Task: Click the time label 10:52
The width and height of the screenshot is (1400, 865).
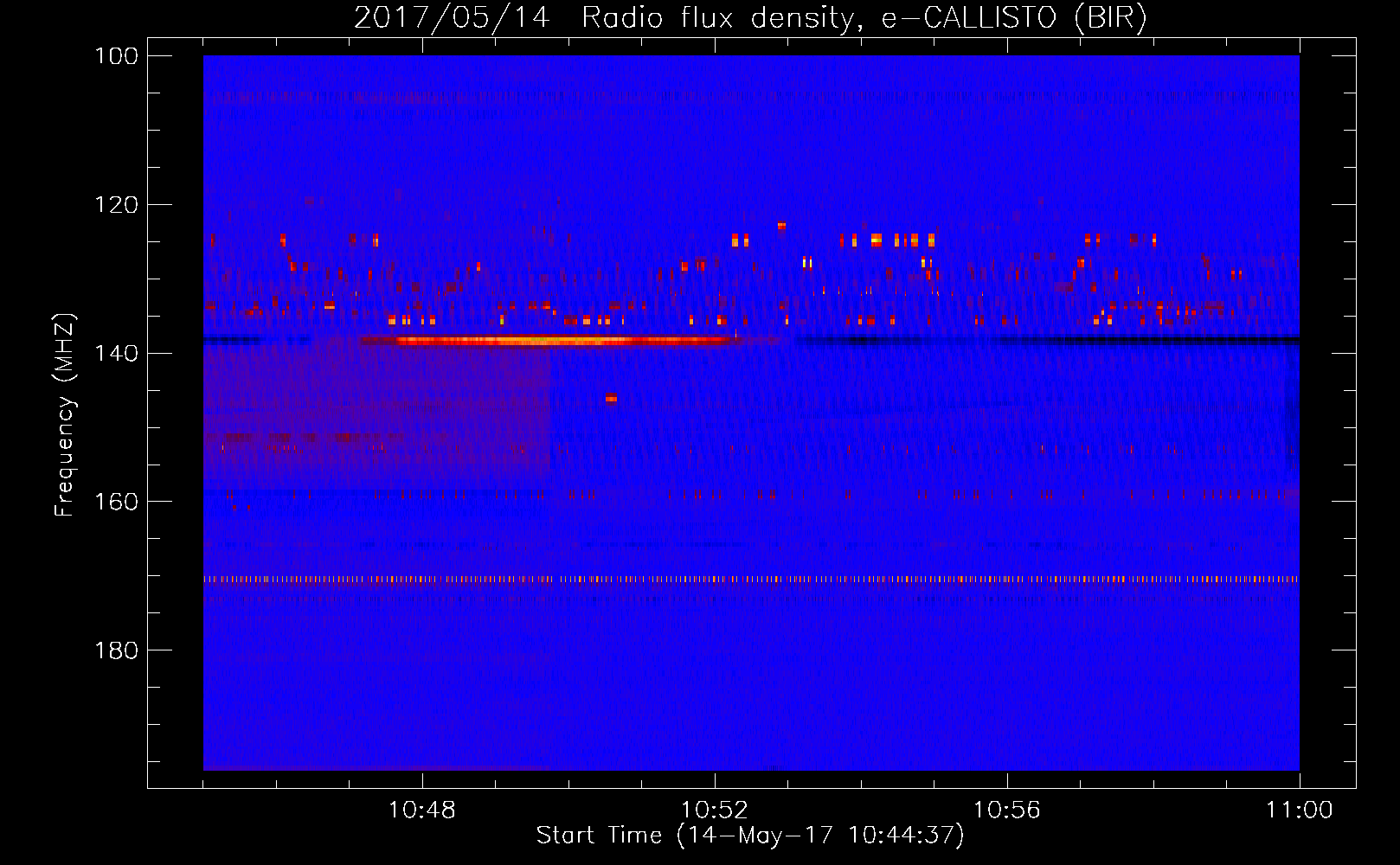Action: click(x=715, y=811)
